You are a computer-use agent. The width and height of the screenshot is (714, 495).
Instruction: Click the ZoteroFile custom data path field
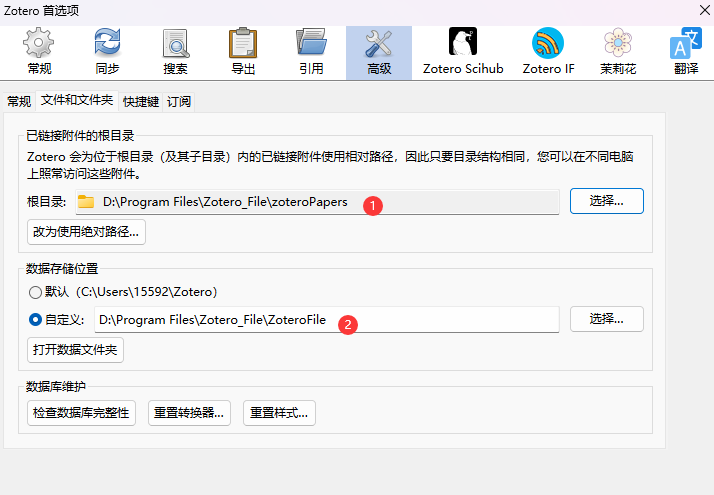[x=326, y=320]
